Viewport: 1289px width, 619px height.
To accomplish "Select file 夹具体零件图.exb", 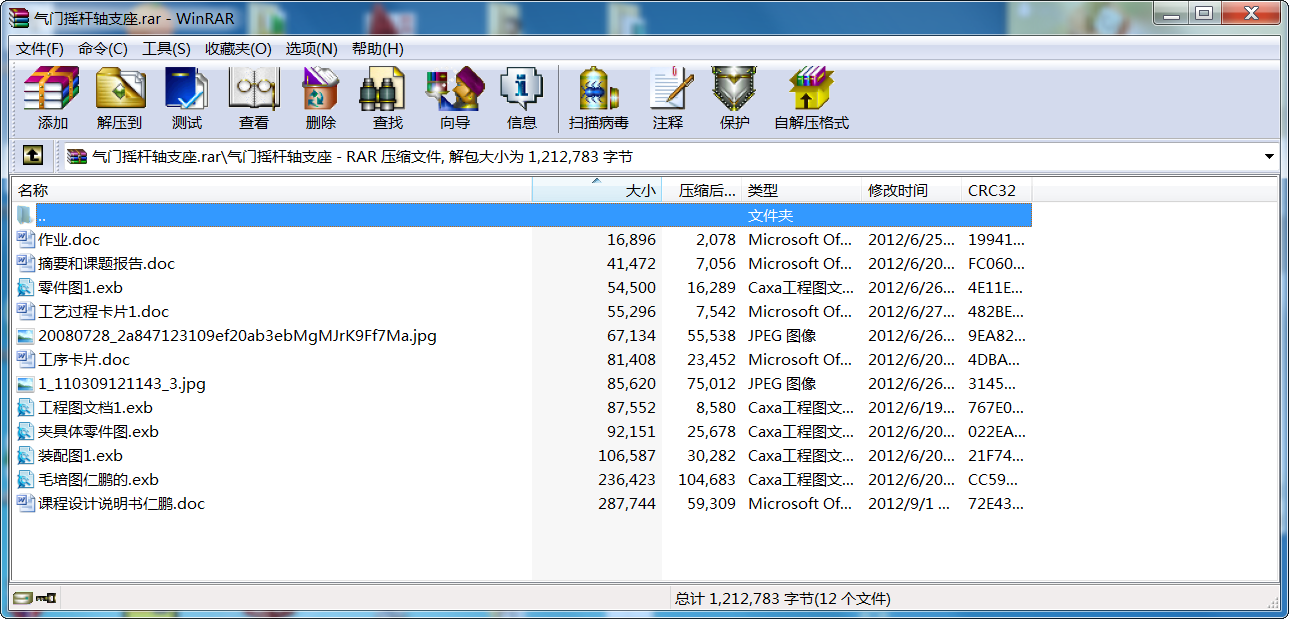I will tap(98, 431).
